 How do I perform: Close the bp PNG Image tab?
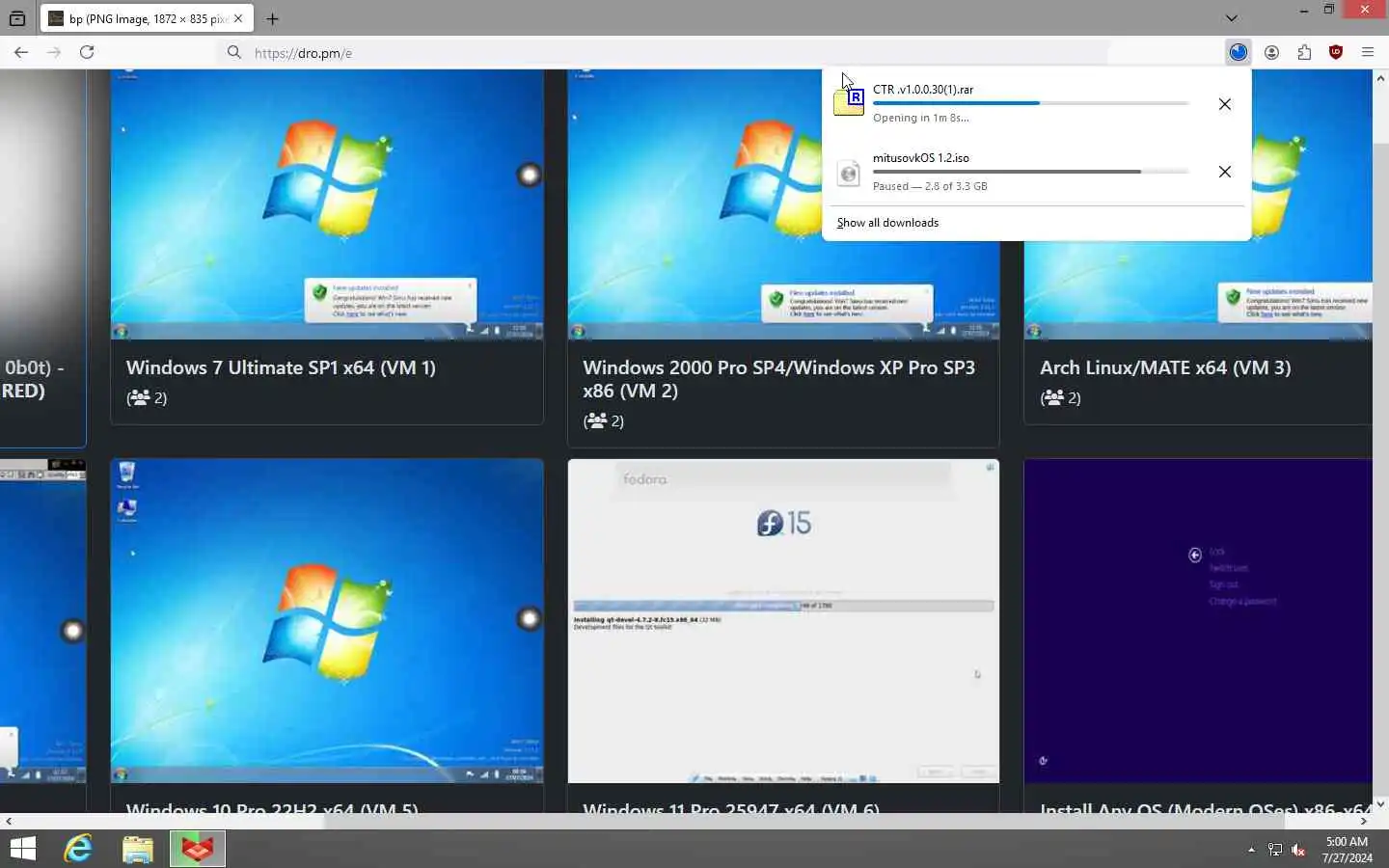[x=238, y=18]
